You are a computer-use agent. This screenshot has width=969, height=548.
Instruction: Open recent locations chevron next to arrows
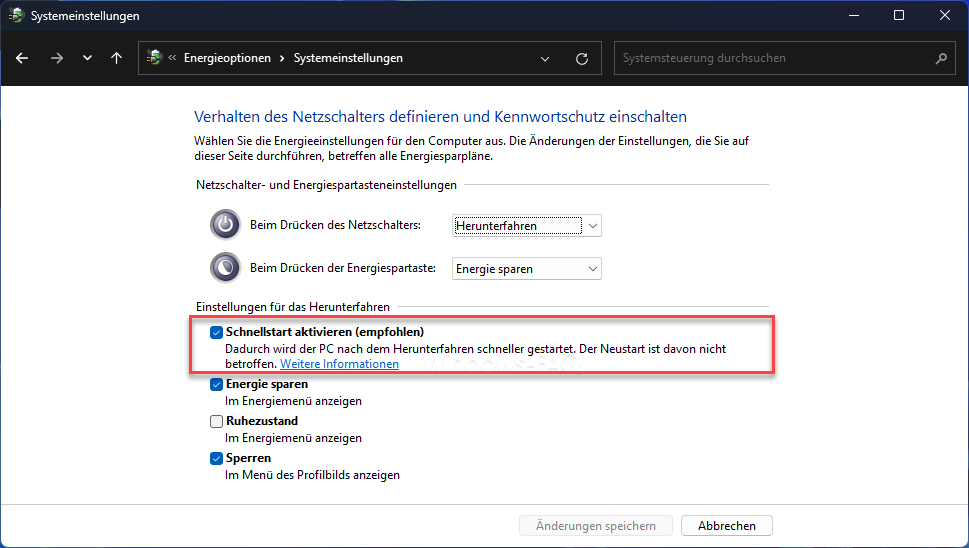(x=87, y=58)
